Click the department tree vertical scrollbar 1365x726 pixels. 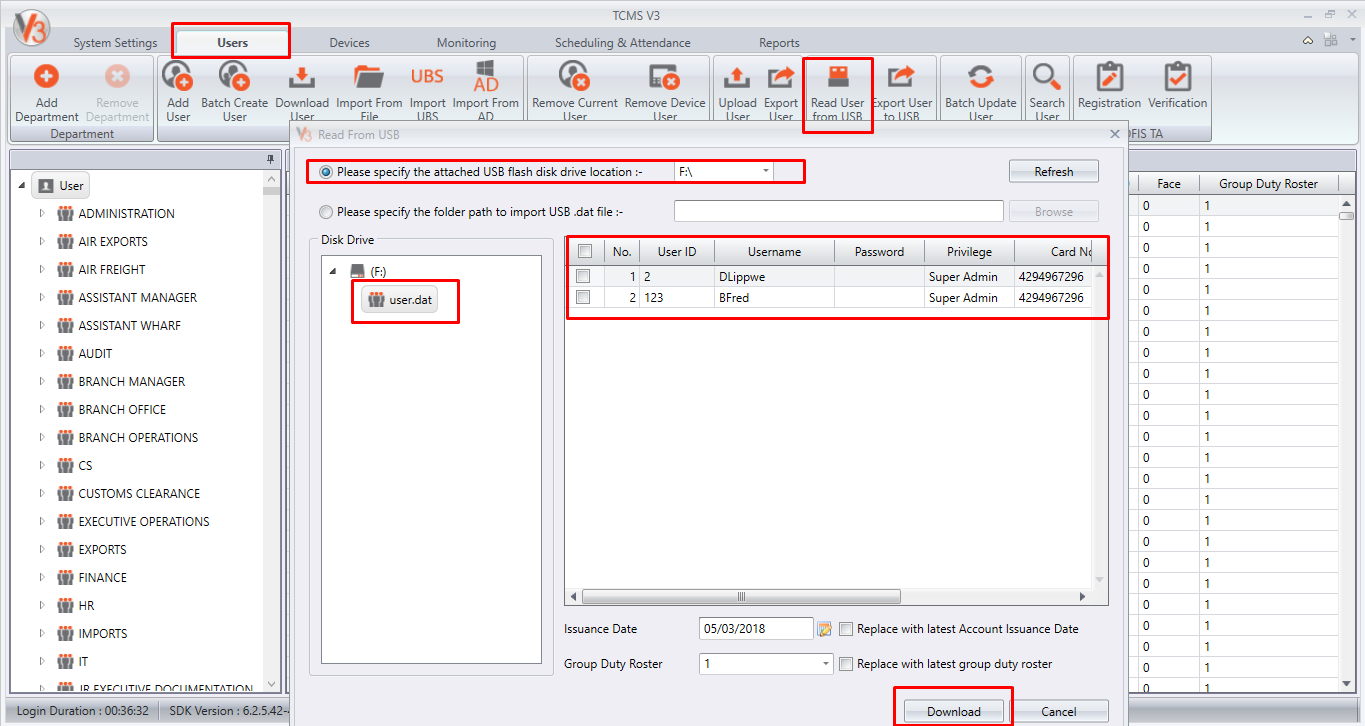[x=272, y=432]
